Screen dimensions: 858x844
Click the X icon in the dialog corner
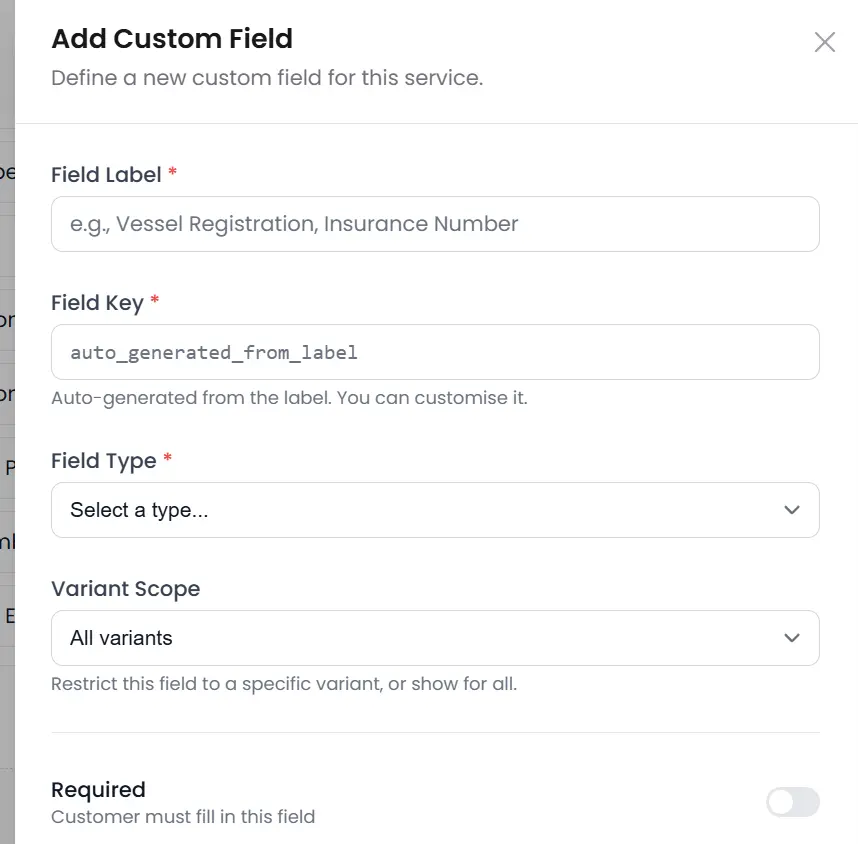click(824, 42)
